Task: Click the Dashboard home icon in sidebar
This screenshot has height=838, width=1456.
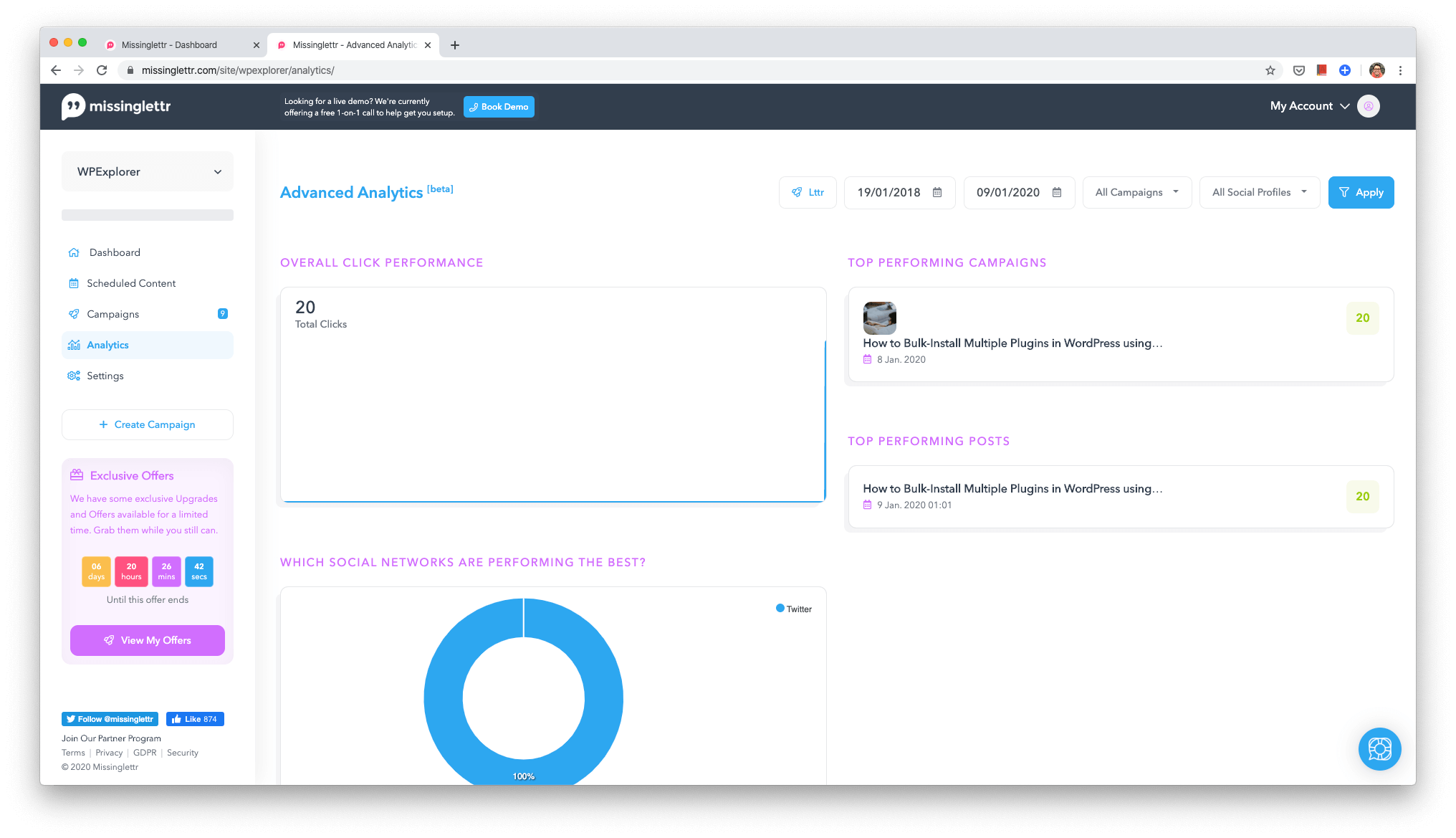Action: pos(74,252)
